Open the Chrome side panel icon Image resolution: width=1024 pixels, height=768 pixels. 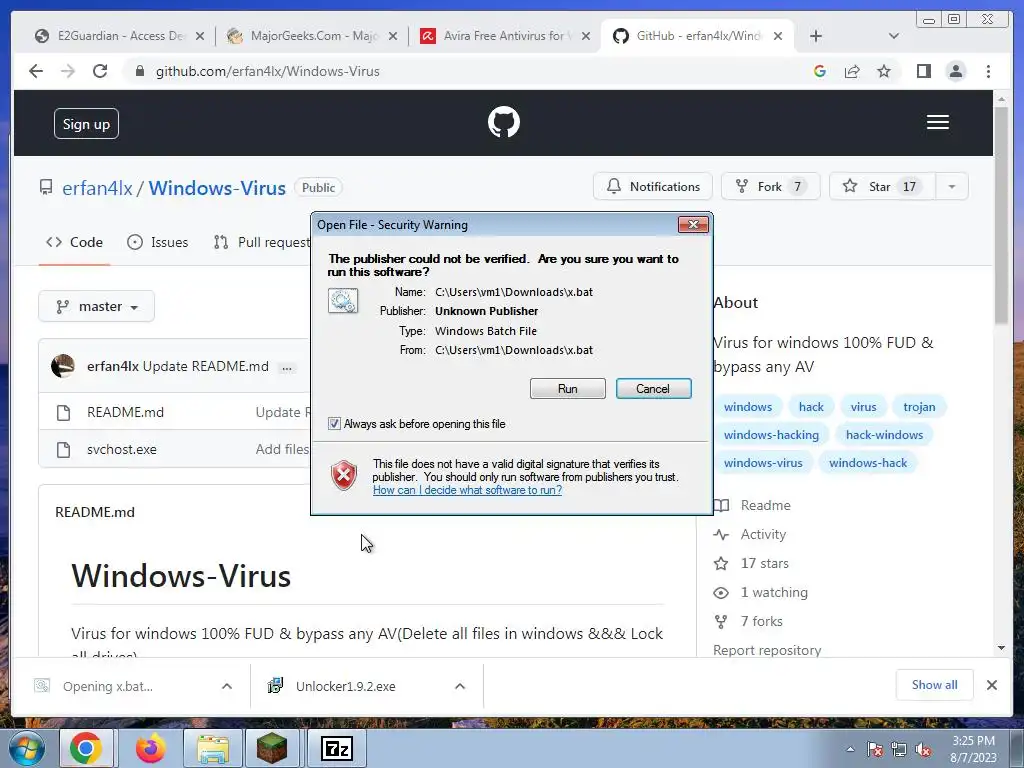pyautogui.click(x=923, y=71)
